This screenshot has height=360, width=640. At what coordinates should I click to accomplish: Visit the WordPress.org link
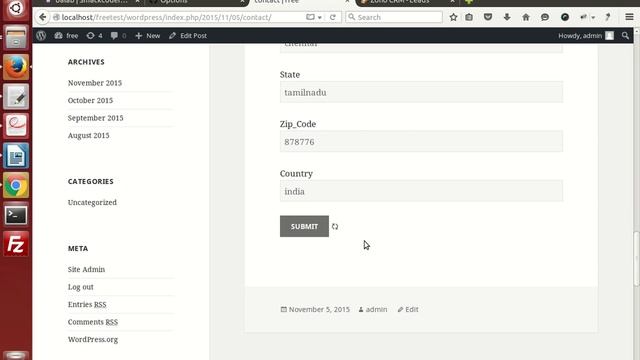[93, 340]
